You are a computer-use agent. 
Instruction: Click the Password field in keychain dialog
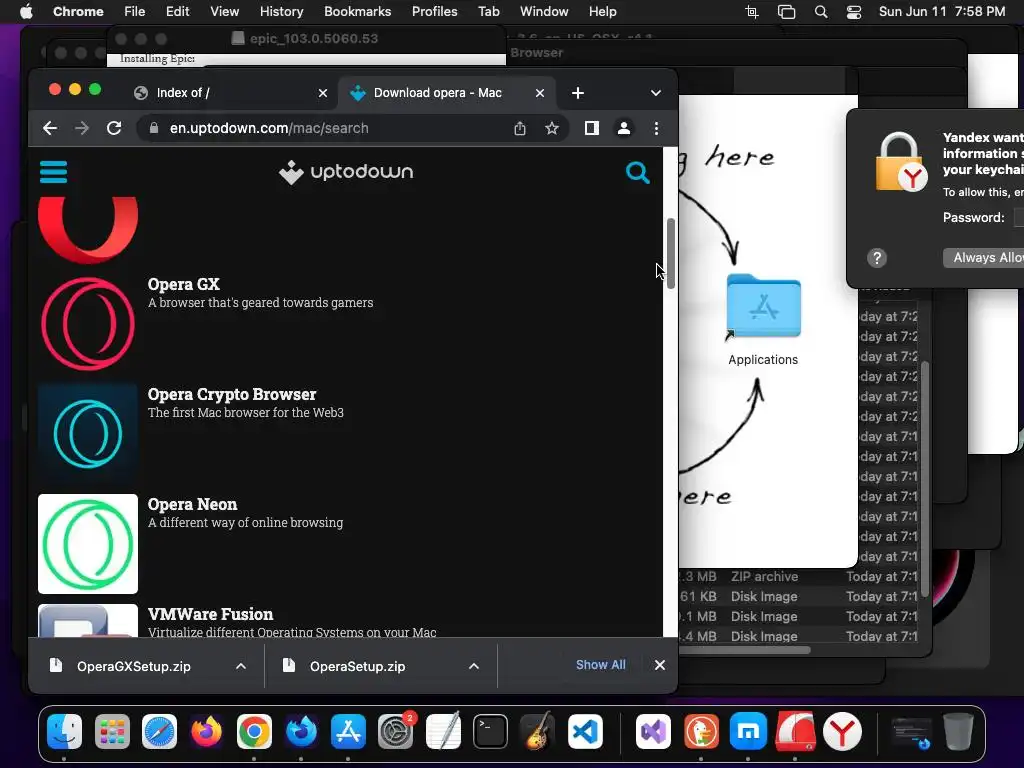[x=1019, y=217]
